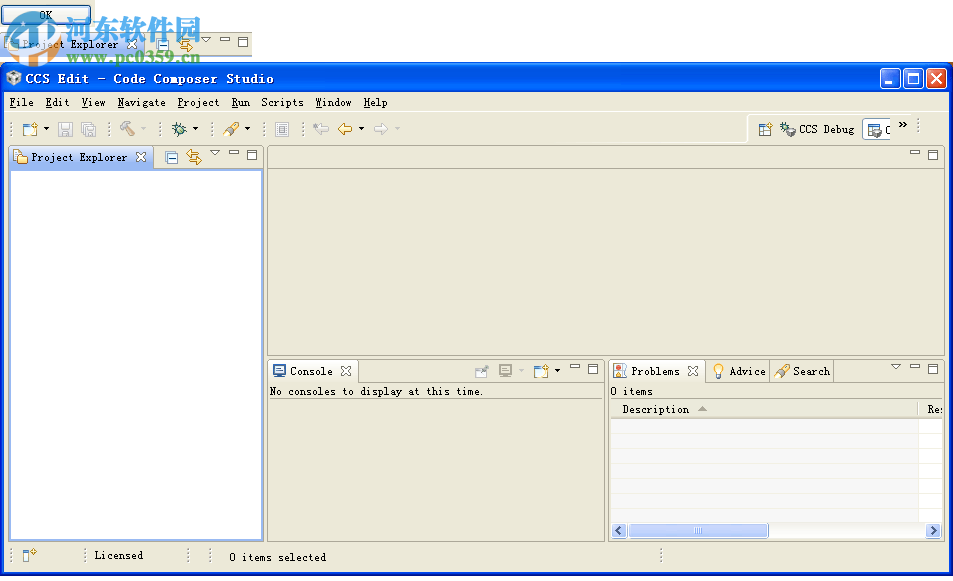This screenshot has height=581, width=953.
Task: Open the Project menu
Action: pos(198,102)
